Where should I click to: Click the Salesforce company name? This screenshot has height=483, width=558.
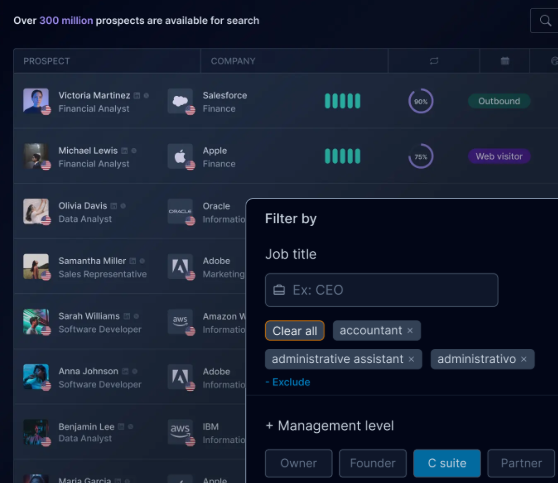(225, 95)
